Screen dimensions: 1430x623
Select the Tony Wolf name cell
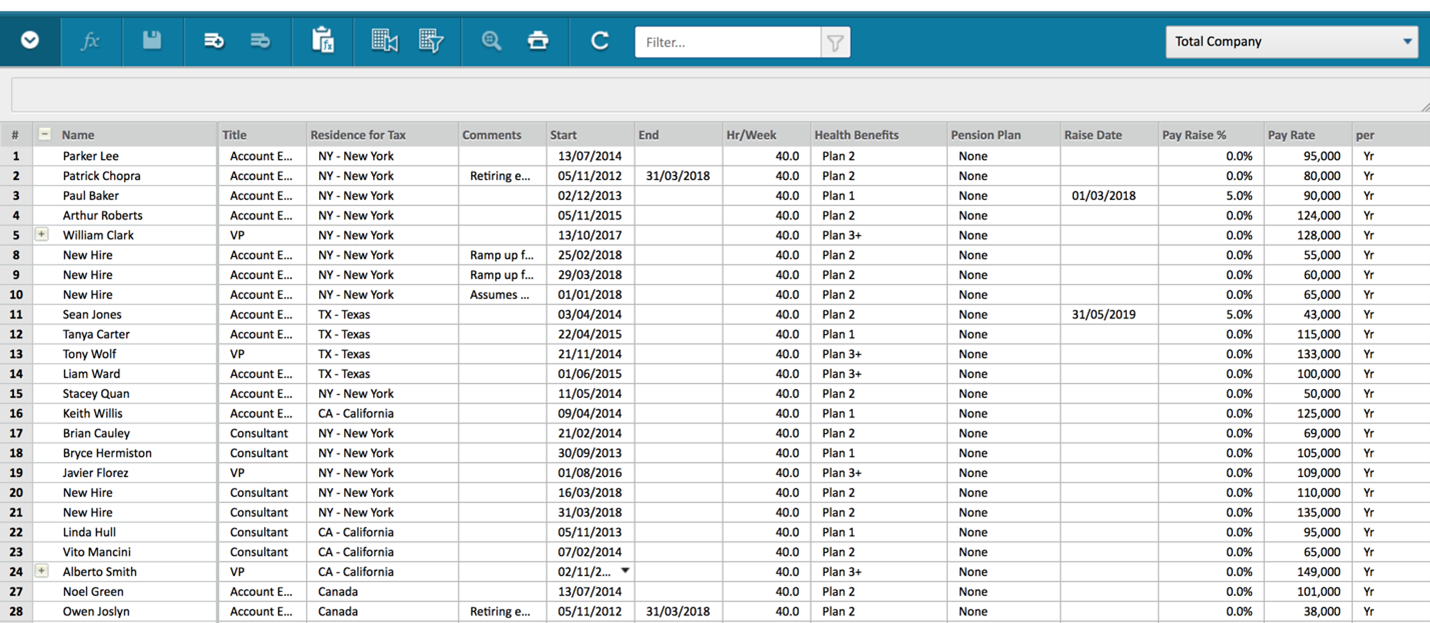126,354
